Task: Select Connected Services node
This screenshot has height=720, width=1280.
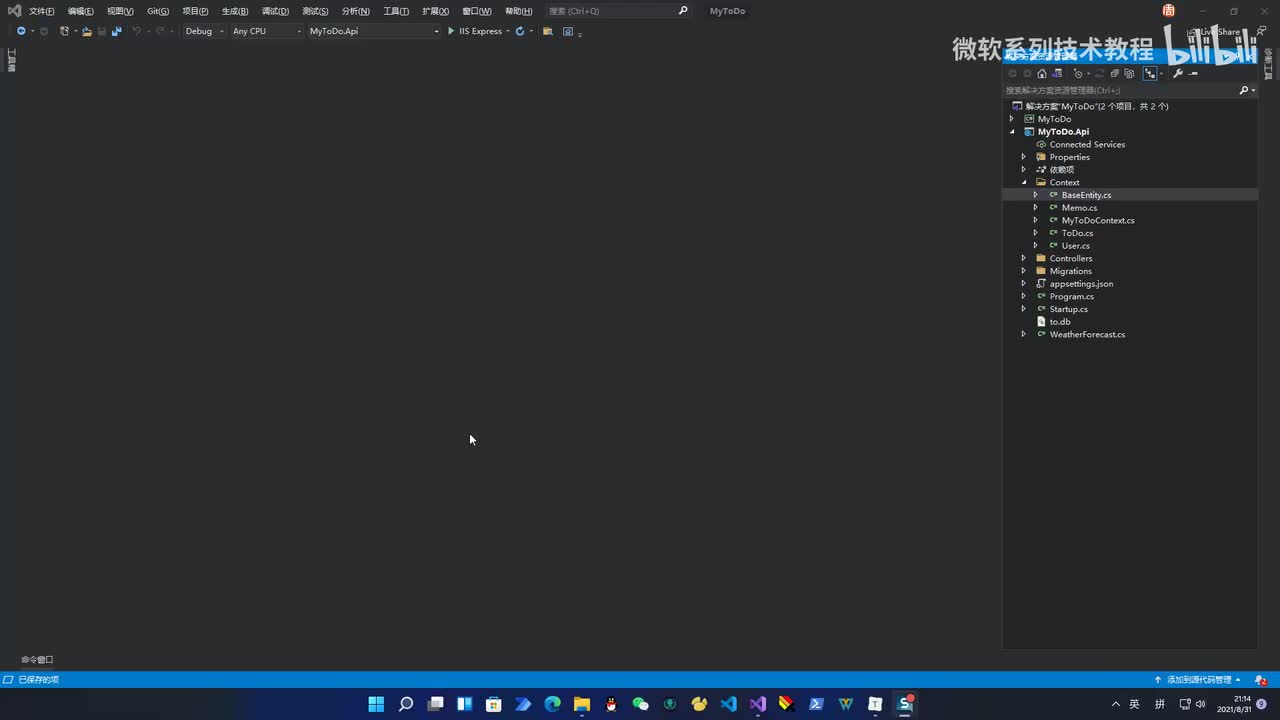Action: pos(1087,145)
